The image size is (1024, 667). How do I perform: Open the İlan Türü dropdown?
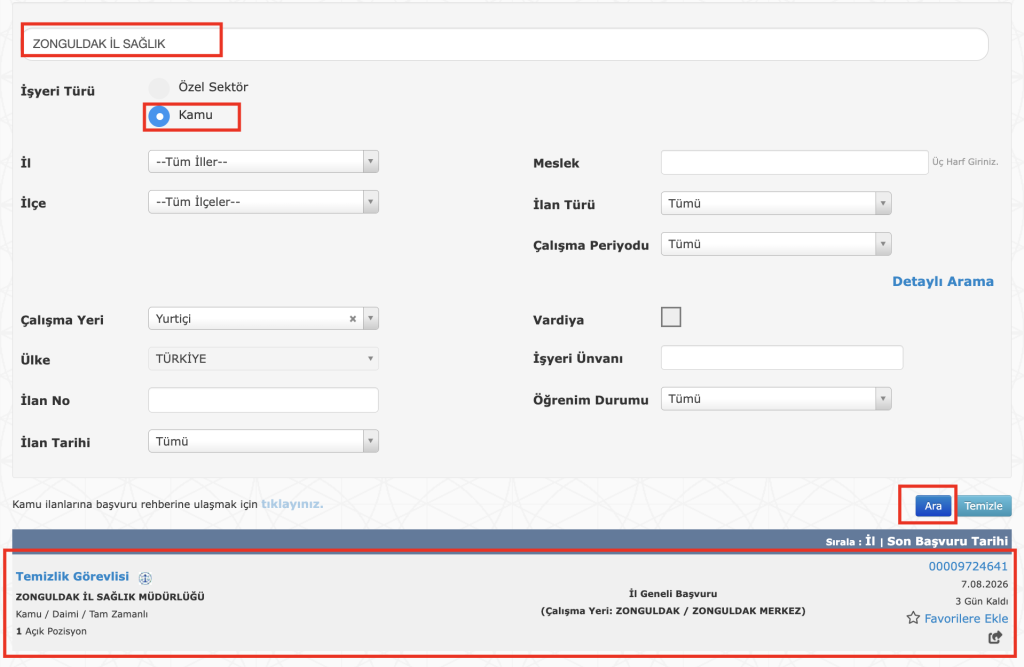click(x=776, y=203)
